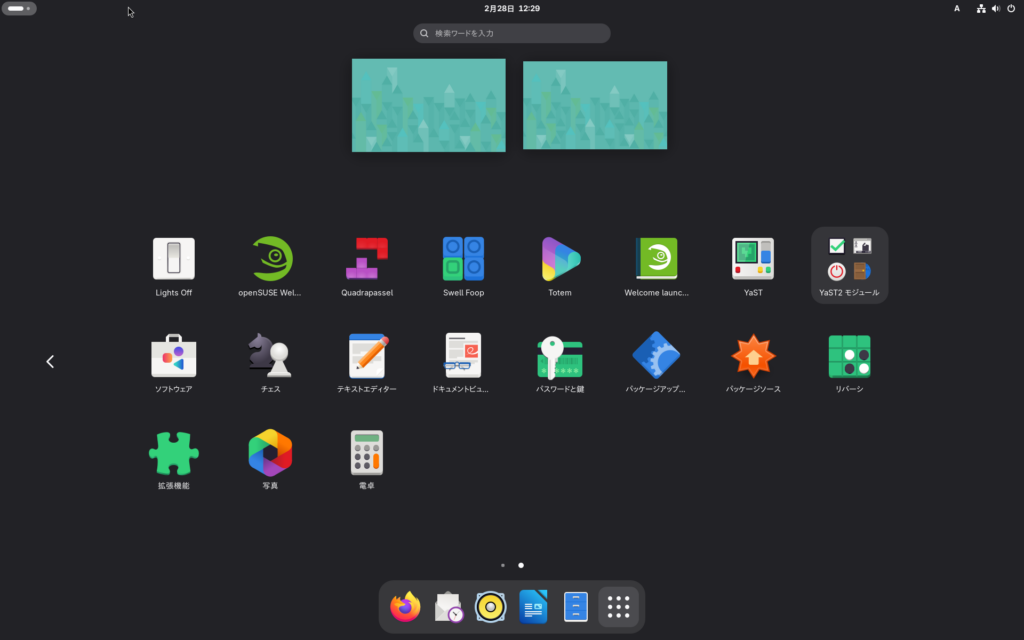Start Swell Foop from the app grid

click(464, 259)
